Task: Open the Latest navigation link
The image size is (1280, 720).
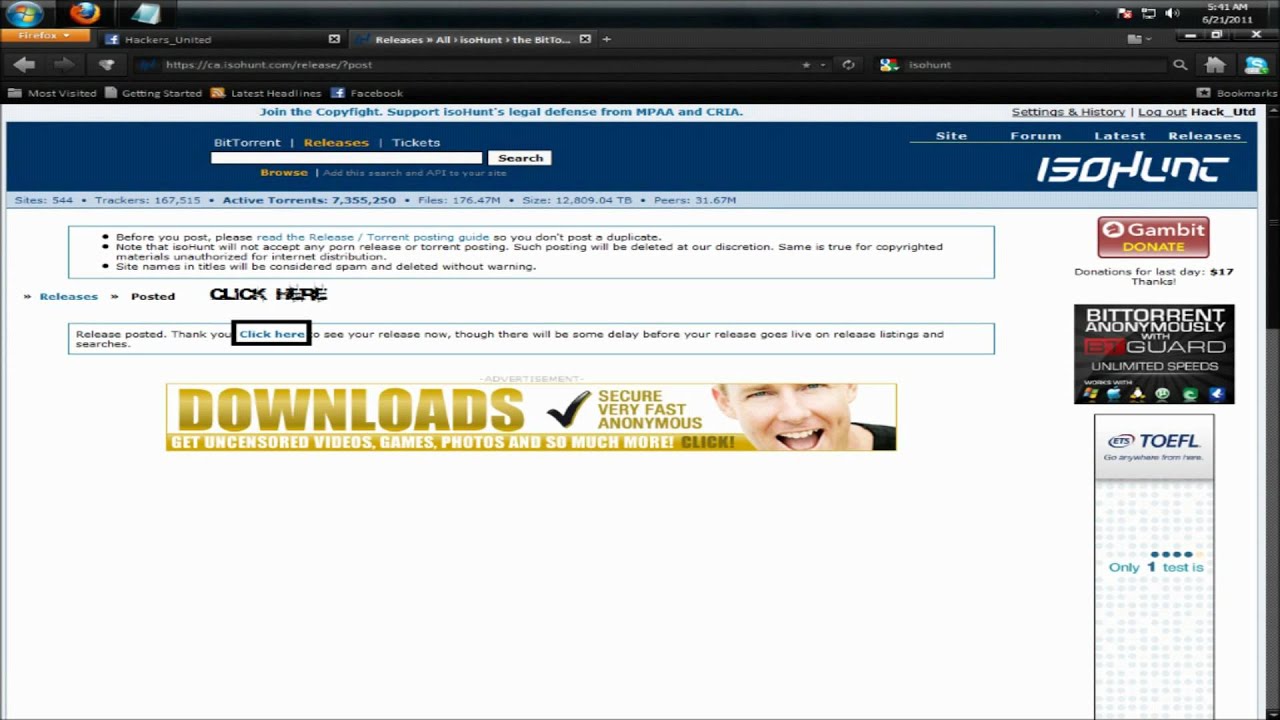Action: 1120,136
